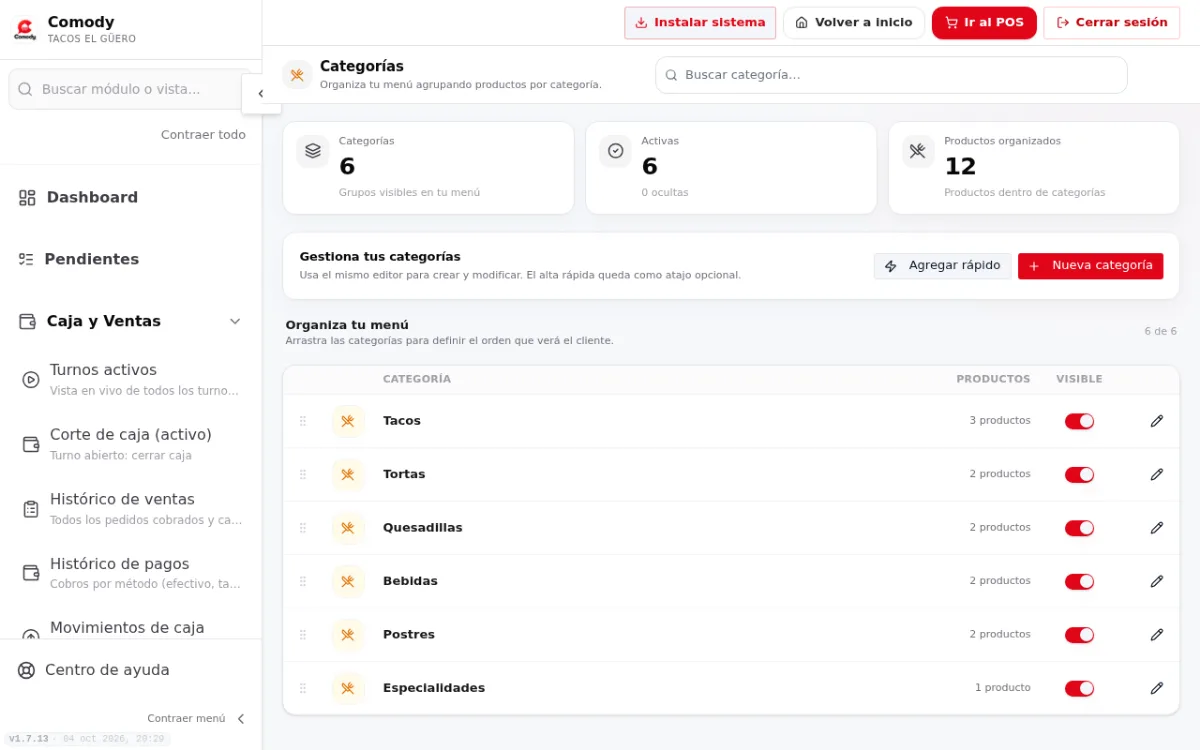The width and height of the screenshot is (1200, 750).
Task: Click the drag handle of Especialidades row
Action: click(x=303, y=688)
